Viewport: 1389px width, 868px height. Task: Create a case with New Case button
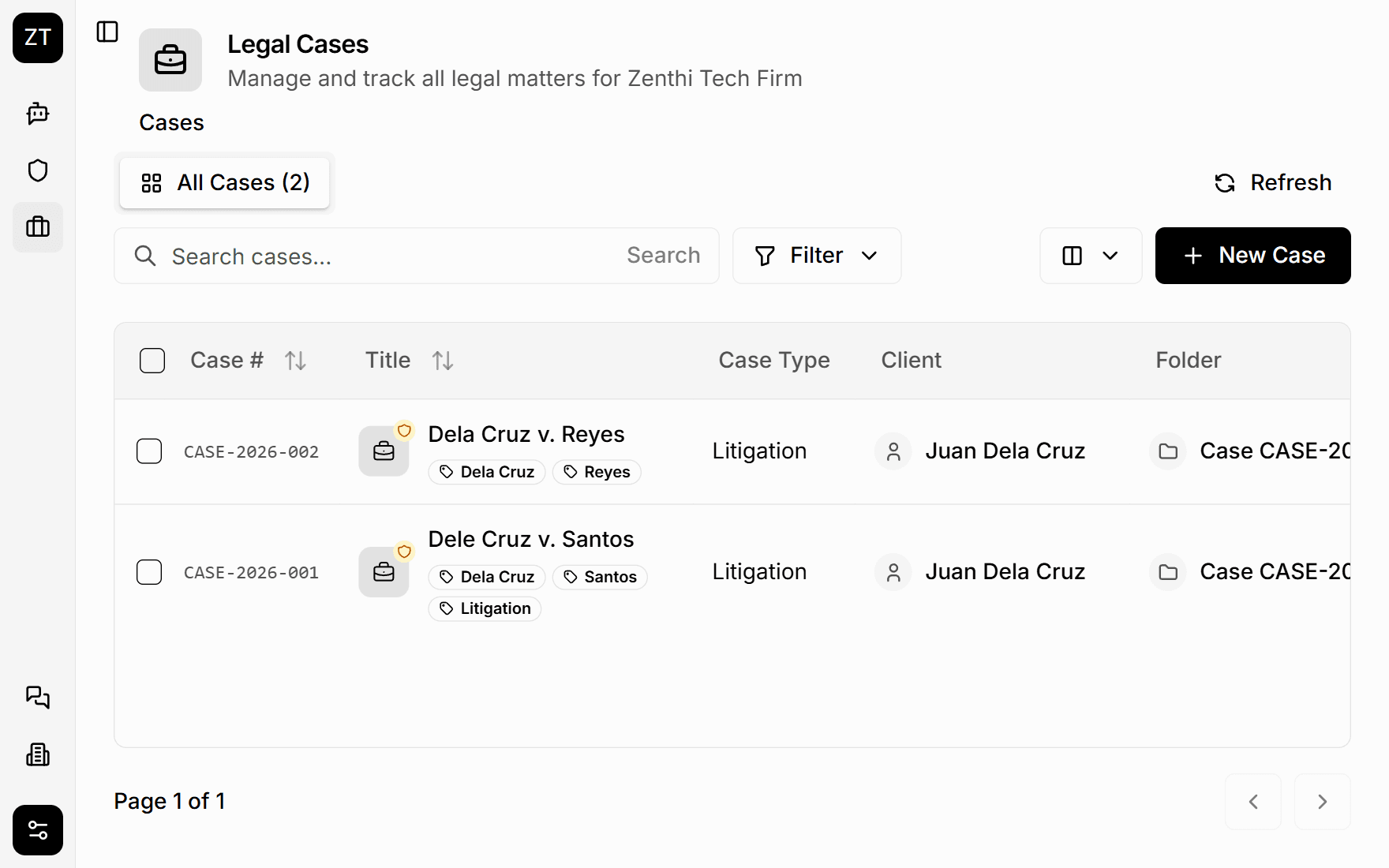pyautogui.click(x=1252, y=256)
